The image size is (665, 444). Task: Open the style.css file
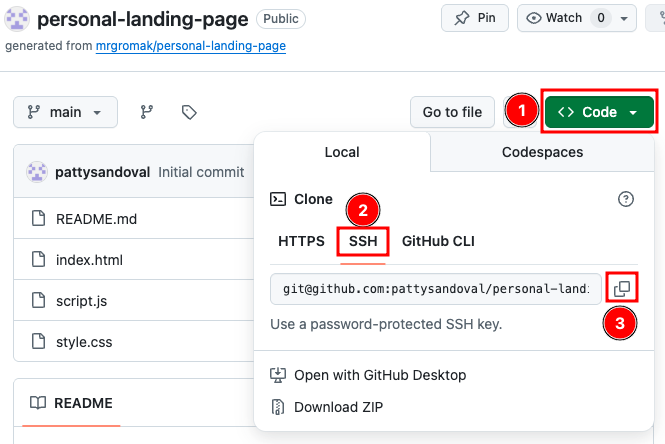[84, 342]
